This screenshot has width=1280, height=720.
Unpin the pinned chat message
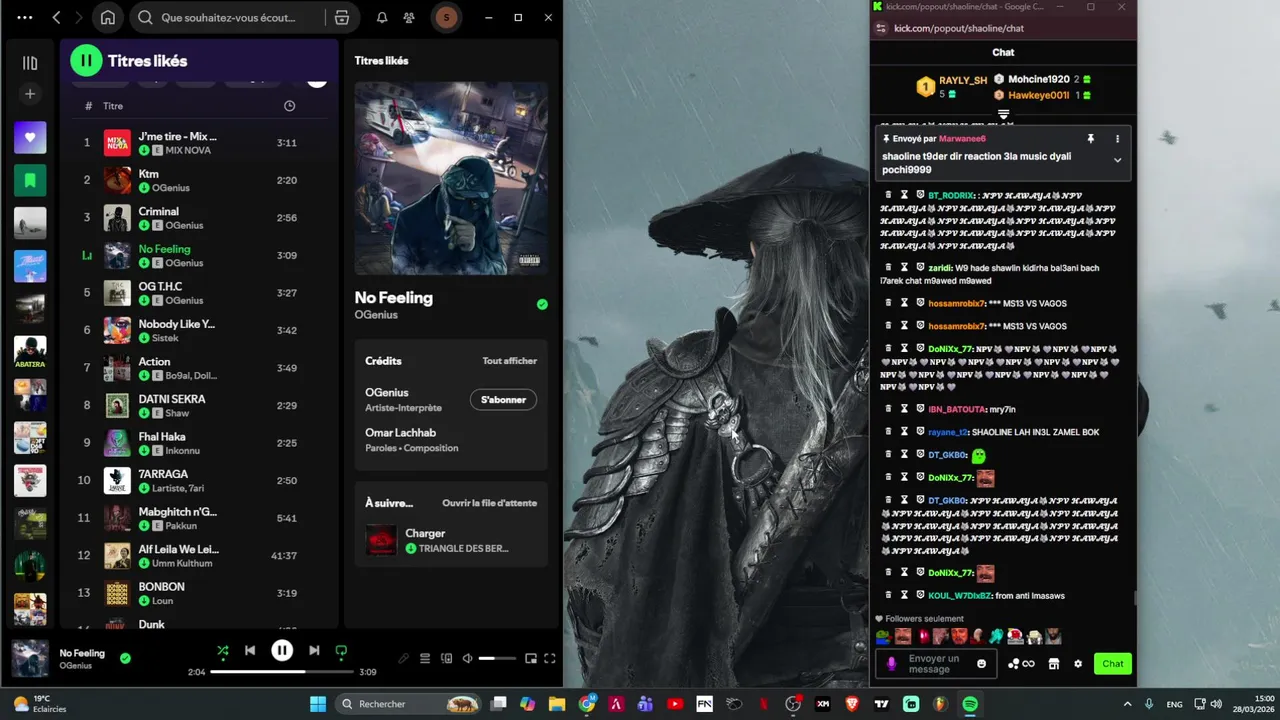[1091, 139]
